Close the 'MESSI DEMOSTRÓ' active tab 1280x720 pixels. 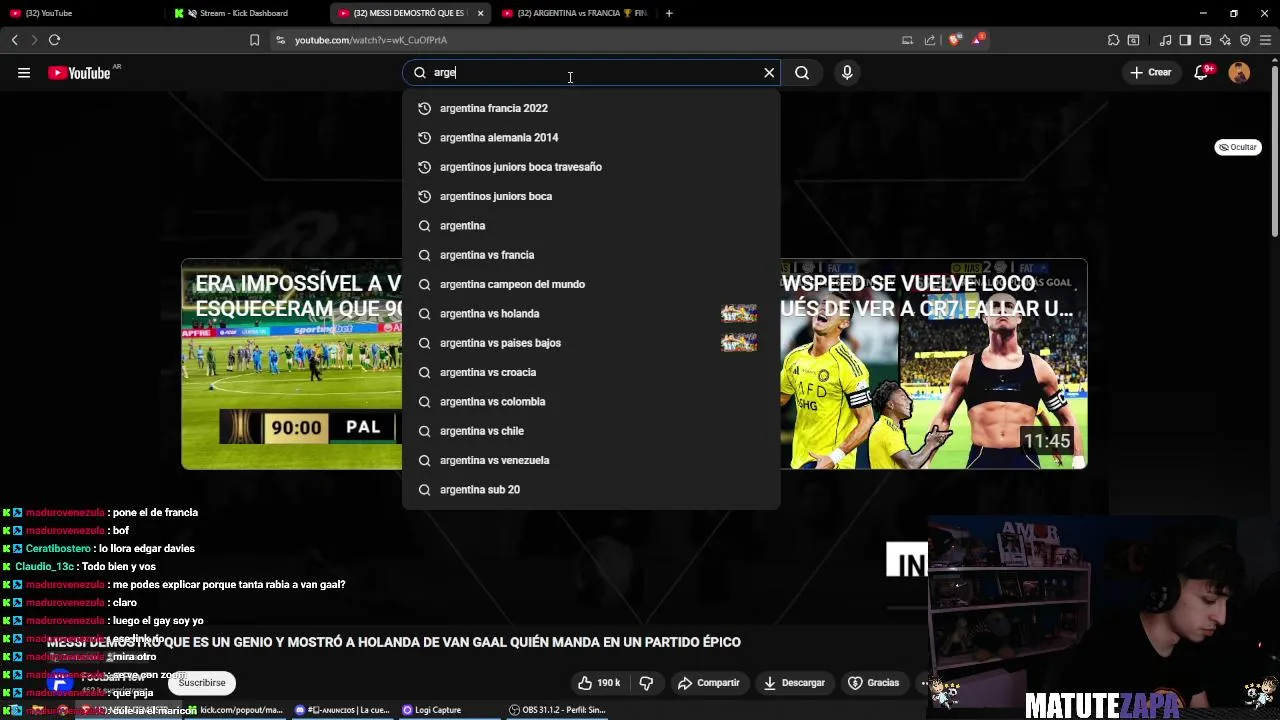pos(481,13)
